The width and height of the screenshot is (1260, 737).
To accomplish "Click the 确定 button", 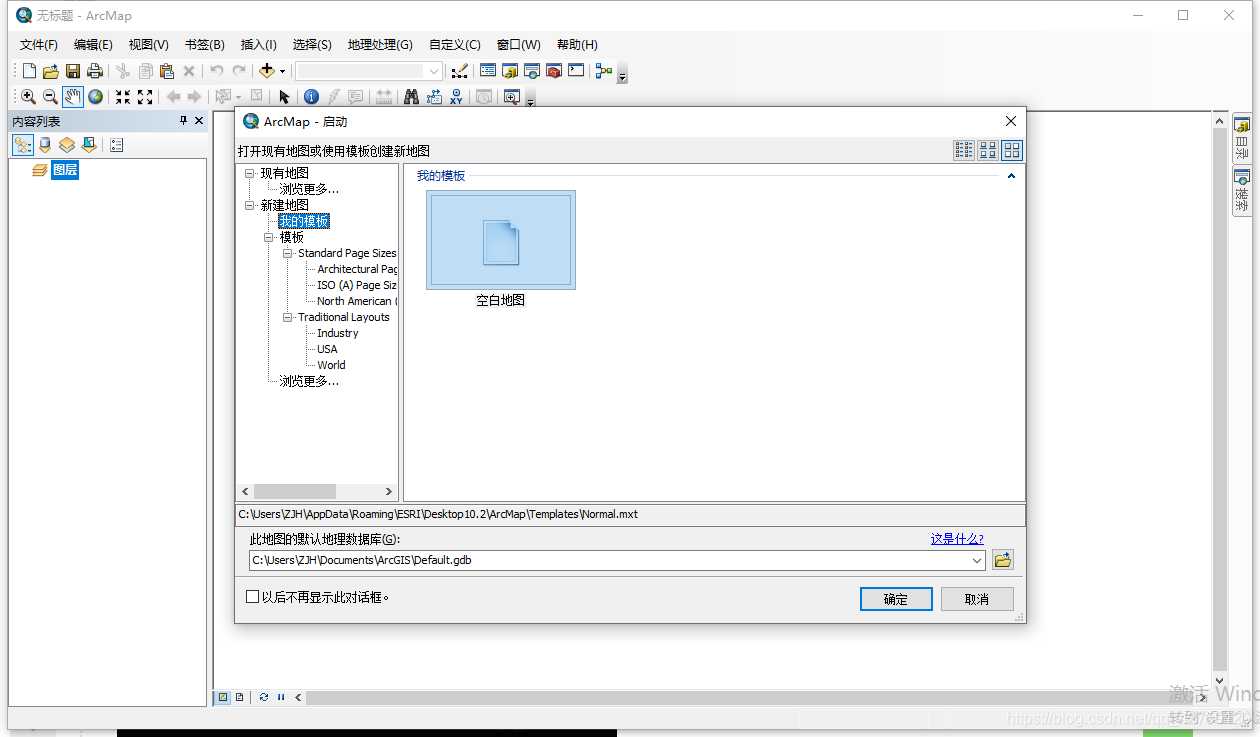I will point(896,599).
